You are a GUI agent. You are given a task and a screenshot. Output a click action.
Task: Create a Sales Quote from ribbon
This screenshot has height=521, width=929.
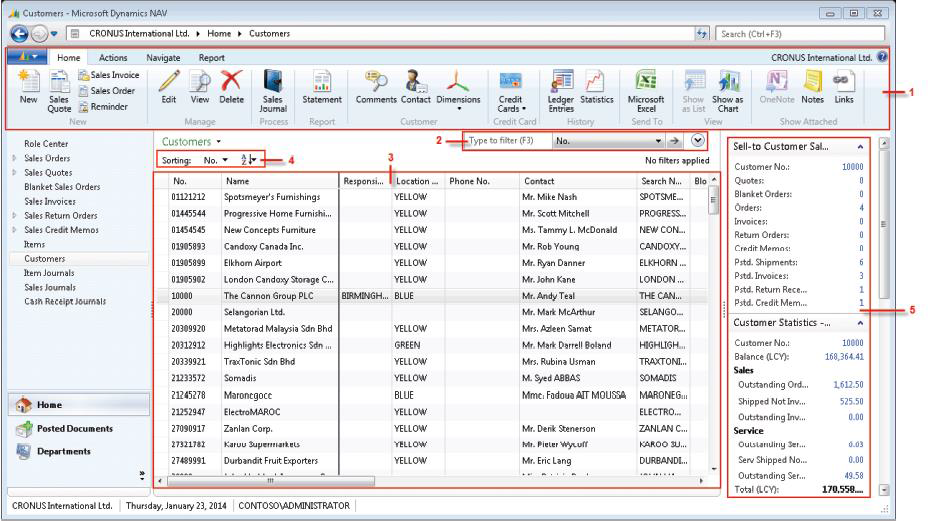[x=59, y=91]
